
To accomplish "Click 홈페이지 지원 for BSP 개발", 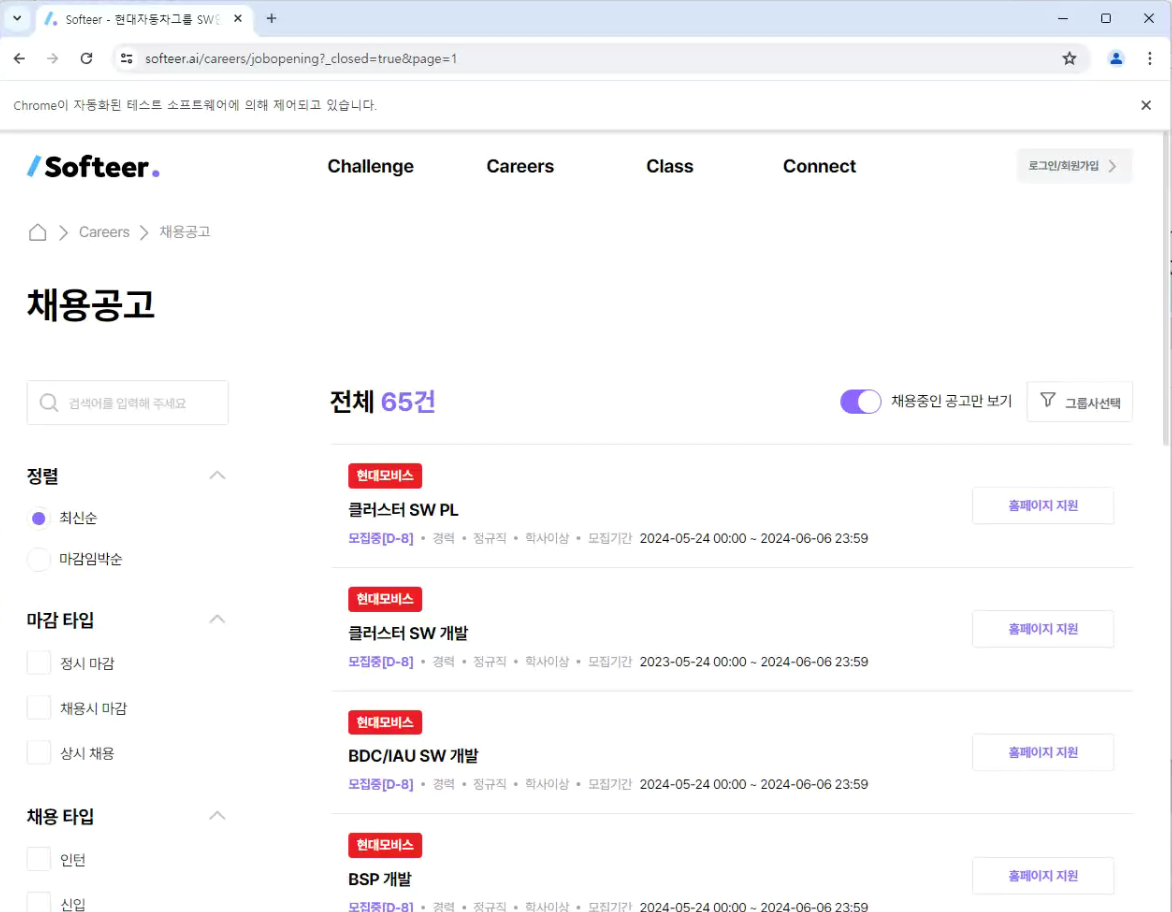I will pos(1043,876).
